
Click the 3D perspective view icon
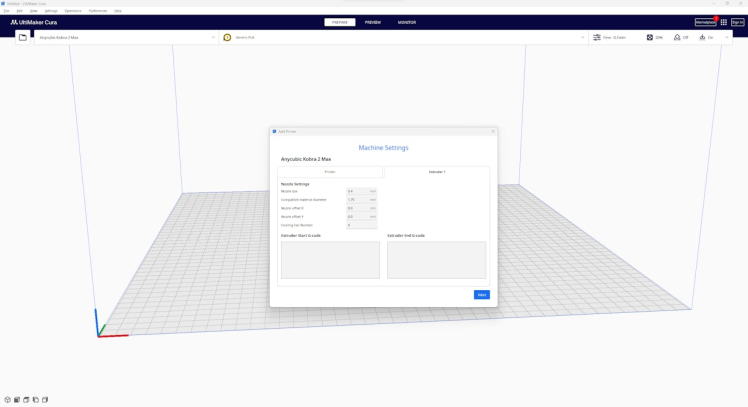click(x=8, y=400)
